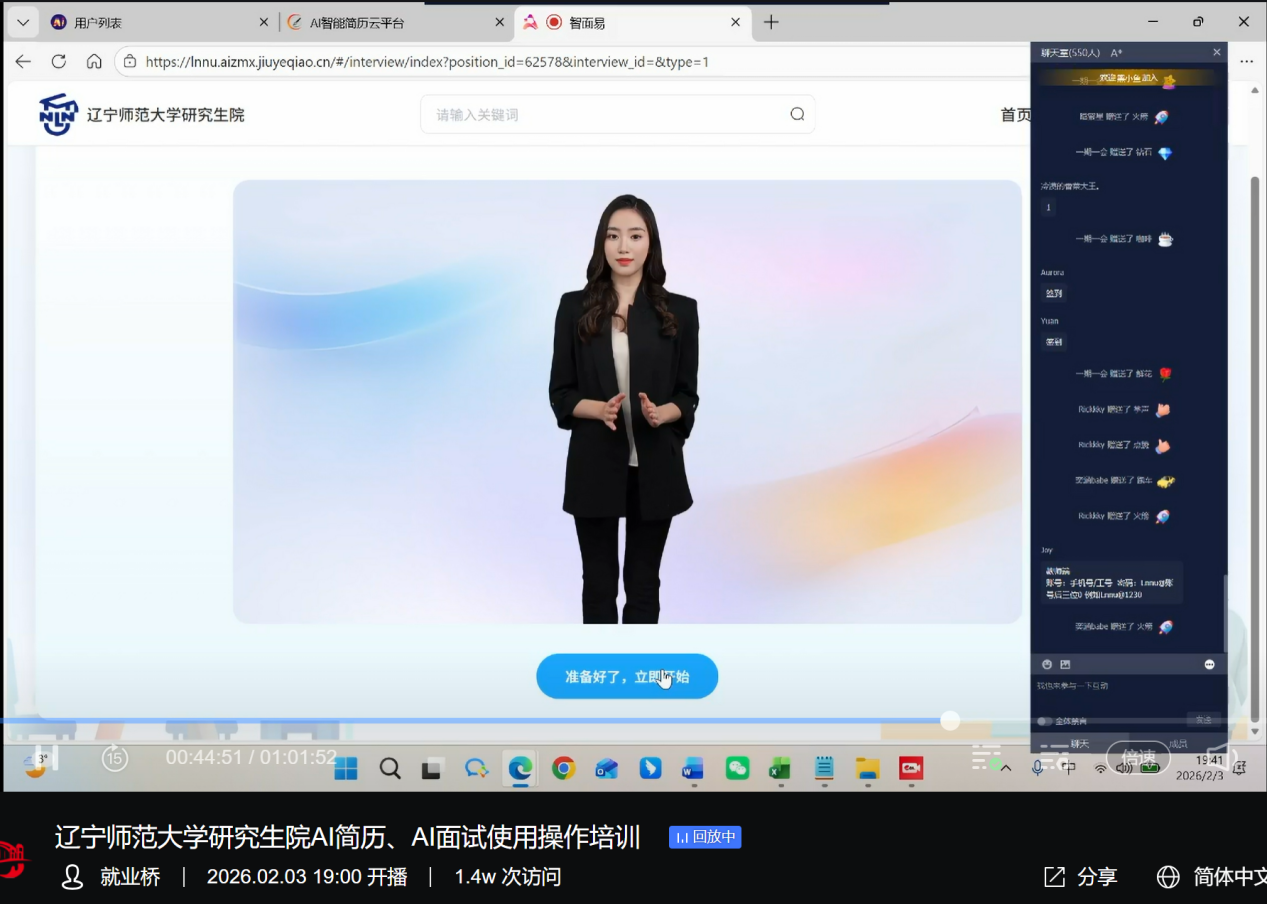Expand the system tray hidden icons arrow
The width and height of the screenshot is (1267, 904).
point(1006,768)
